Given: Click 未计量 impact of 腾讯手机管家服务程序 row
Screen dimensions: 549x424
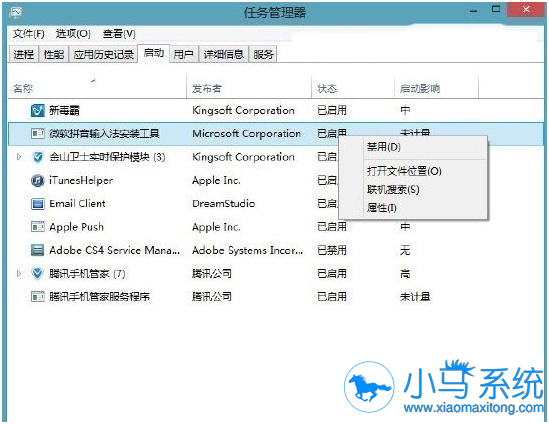Looking at the screenshot, I should click(415, 297).
